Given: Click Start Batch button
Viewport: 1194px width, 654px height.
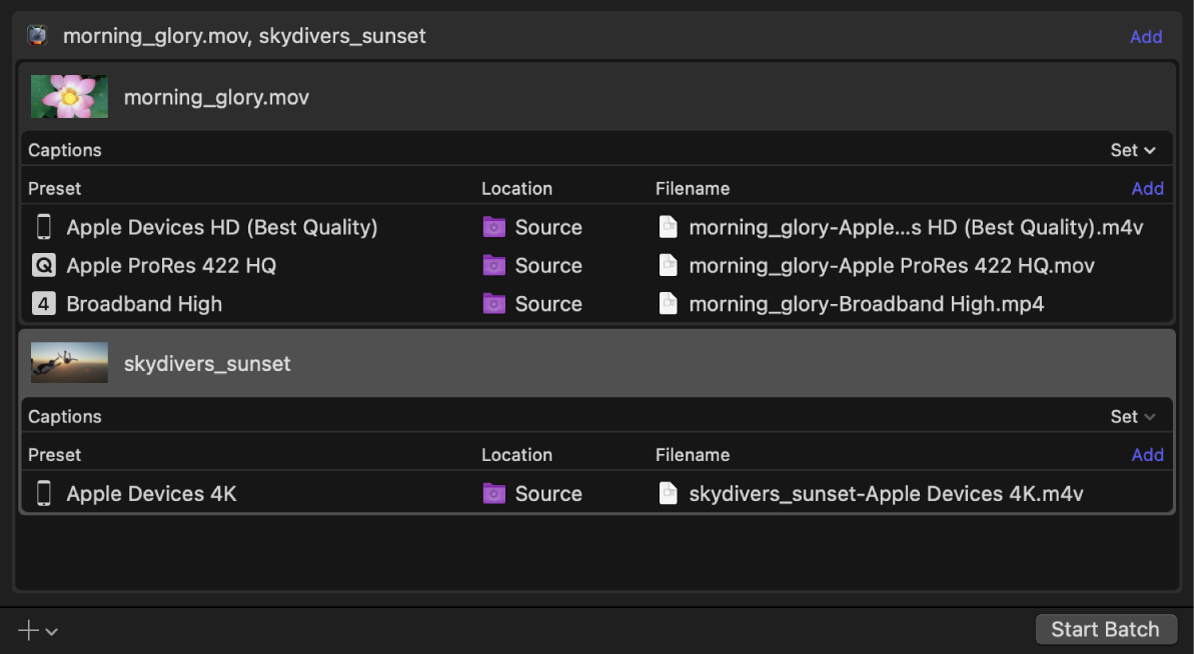Looking at the screenshot, I should (x=1105, y=630).
